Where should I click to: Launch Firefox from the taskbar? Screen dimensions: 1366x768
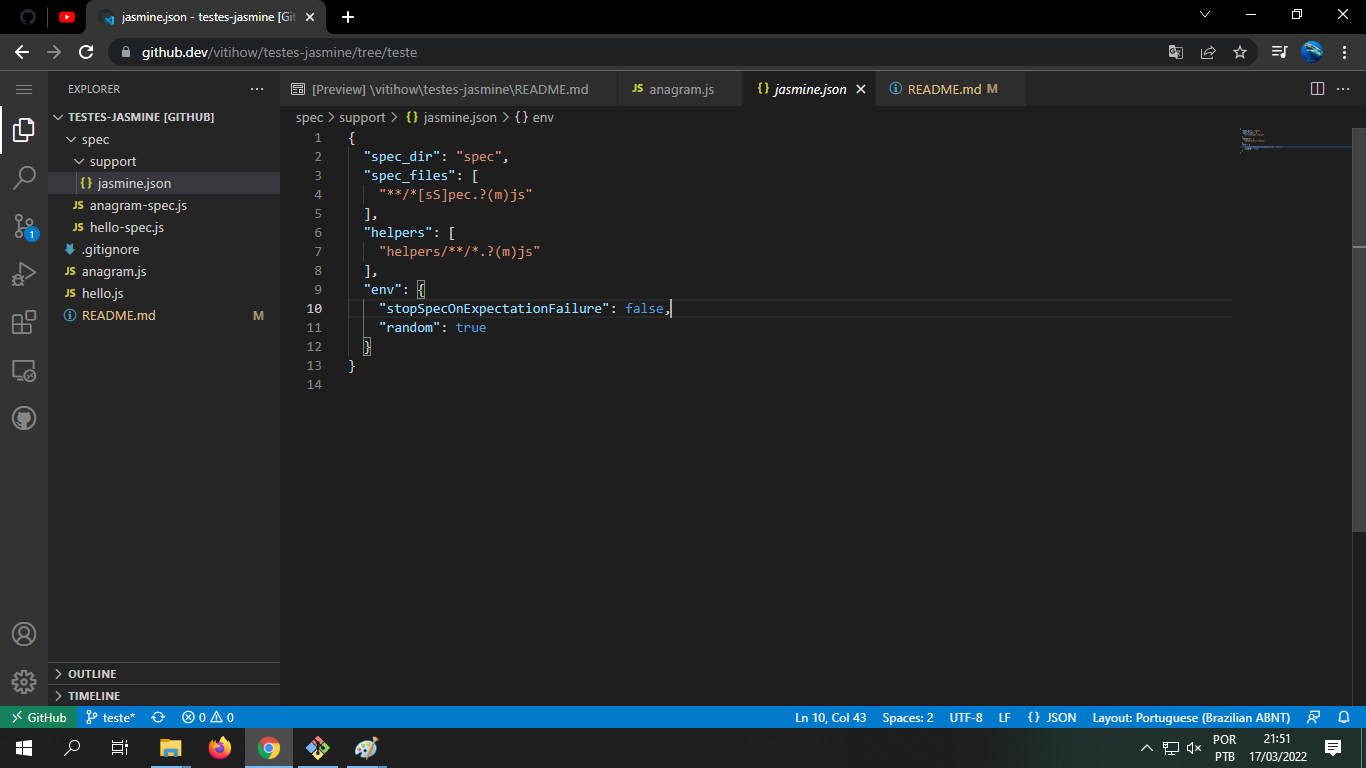pyautogui.click(x=220, y=748)
